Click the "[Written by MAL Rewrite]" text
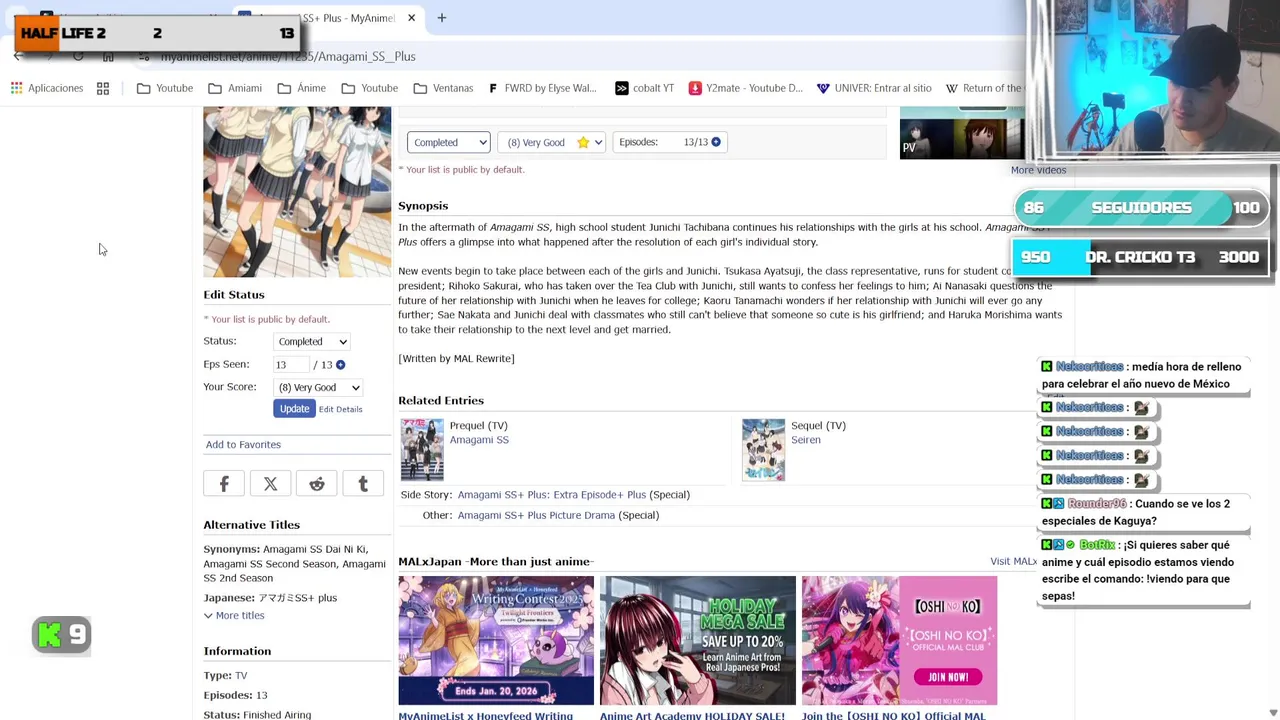The width and height of the screenshot is (1280, 720). 456,359
